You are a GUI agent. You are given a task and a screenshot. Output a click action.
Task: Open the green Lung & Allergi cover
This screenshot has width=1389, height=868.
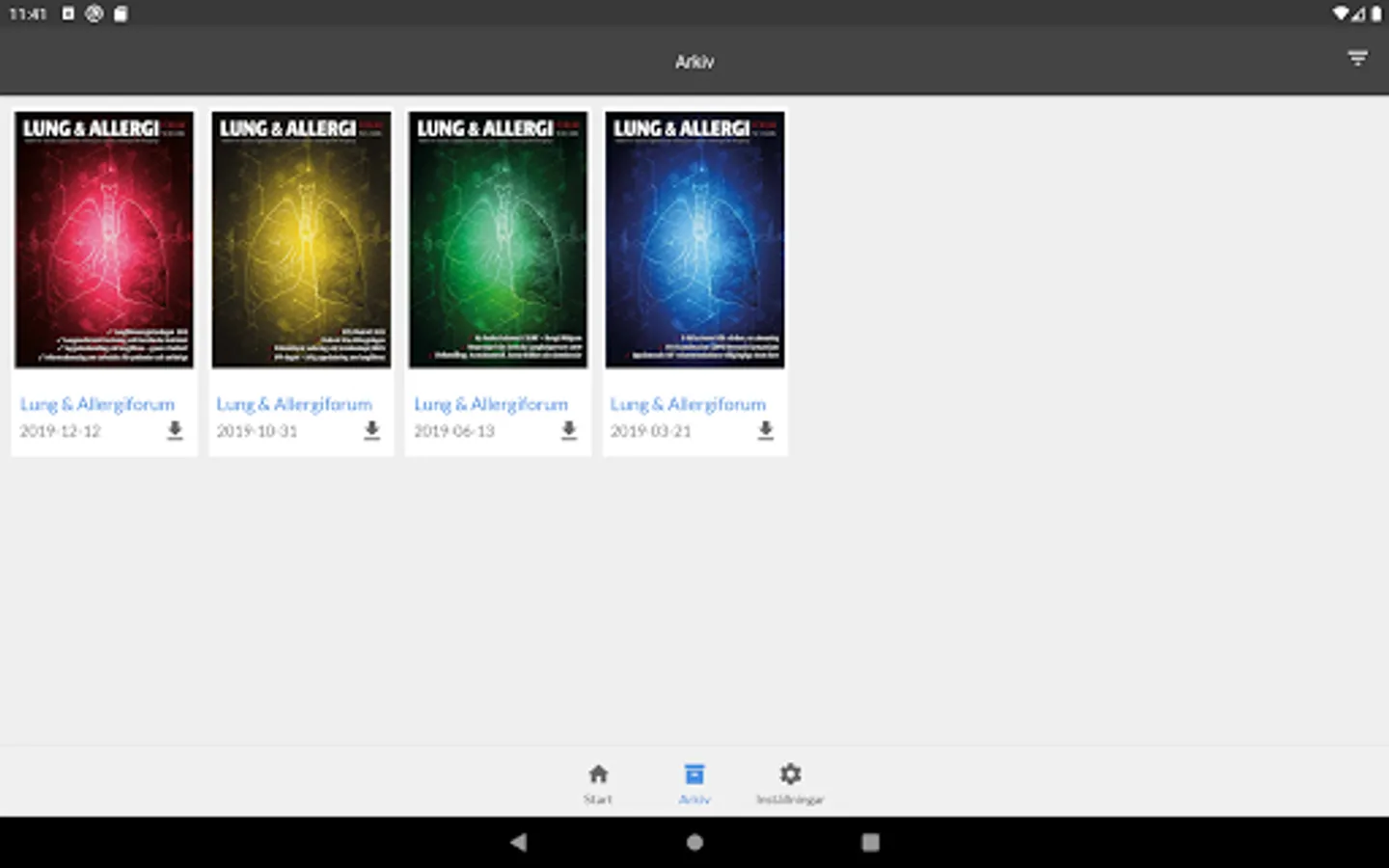(x=498, y=239)
